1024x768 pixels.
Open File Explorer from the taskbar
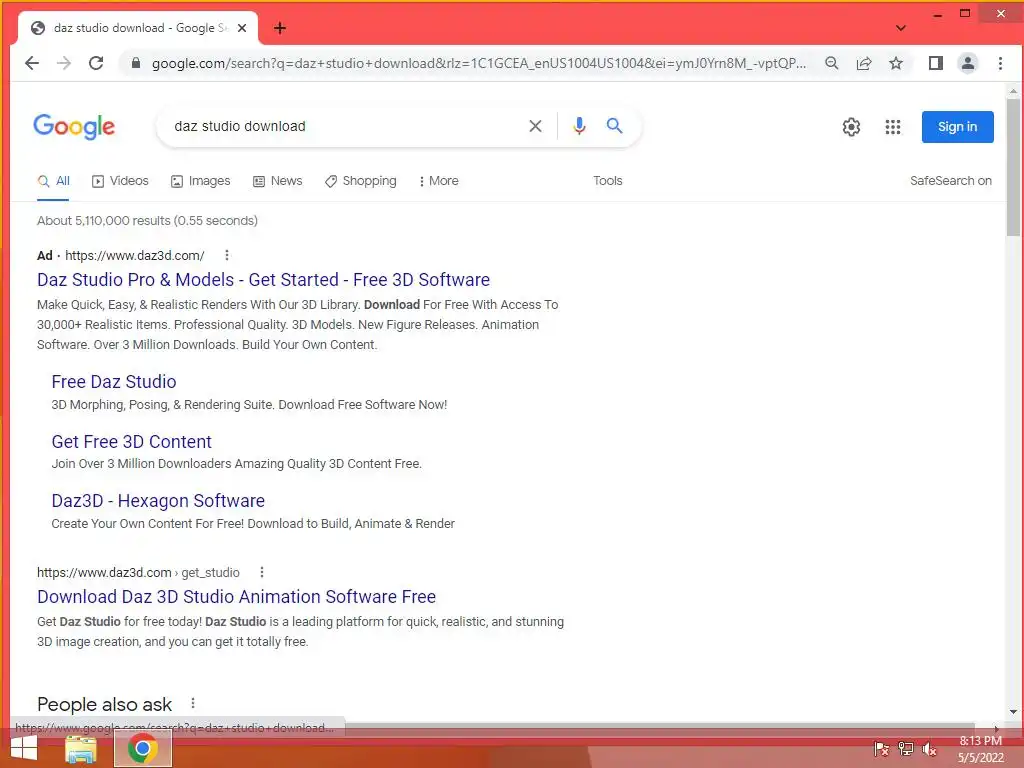point(81,749)
